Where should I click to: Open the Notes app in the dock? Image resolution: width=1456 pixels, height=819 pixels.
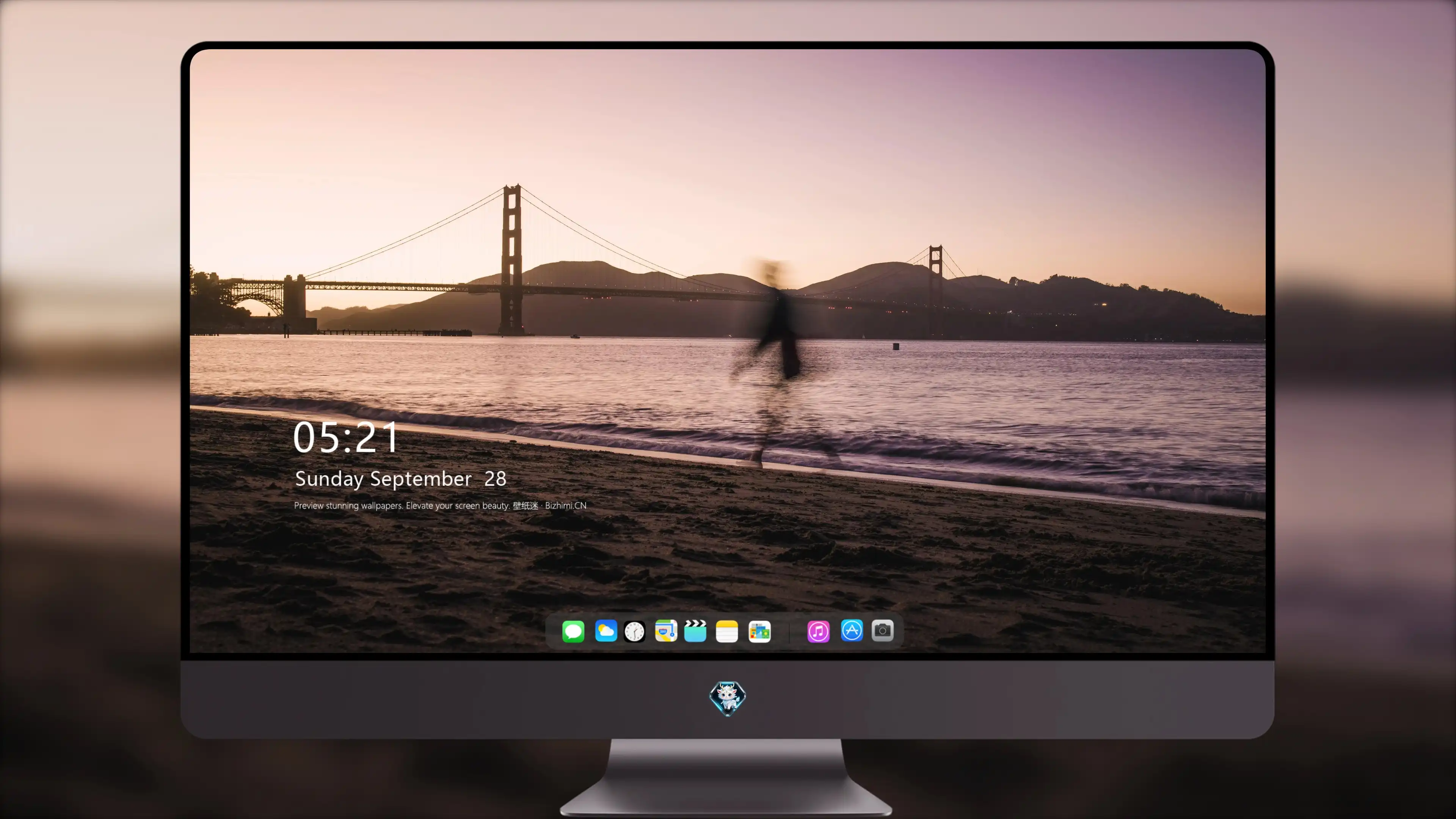(727, 631)
